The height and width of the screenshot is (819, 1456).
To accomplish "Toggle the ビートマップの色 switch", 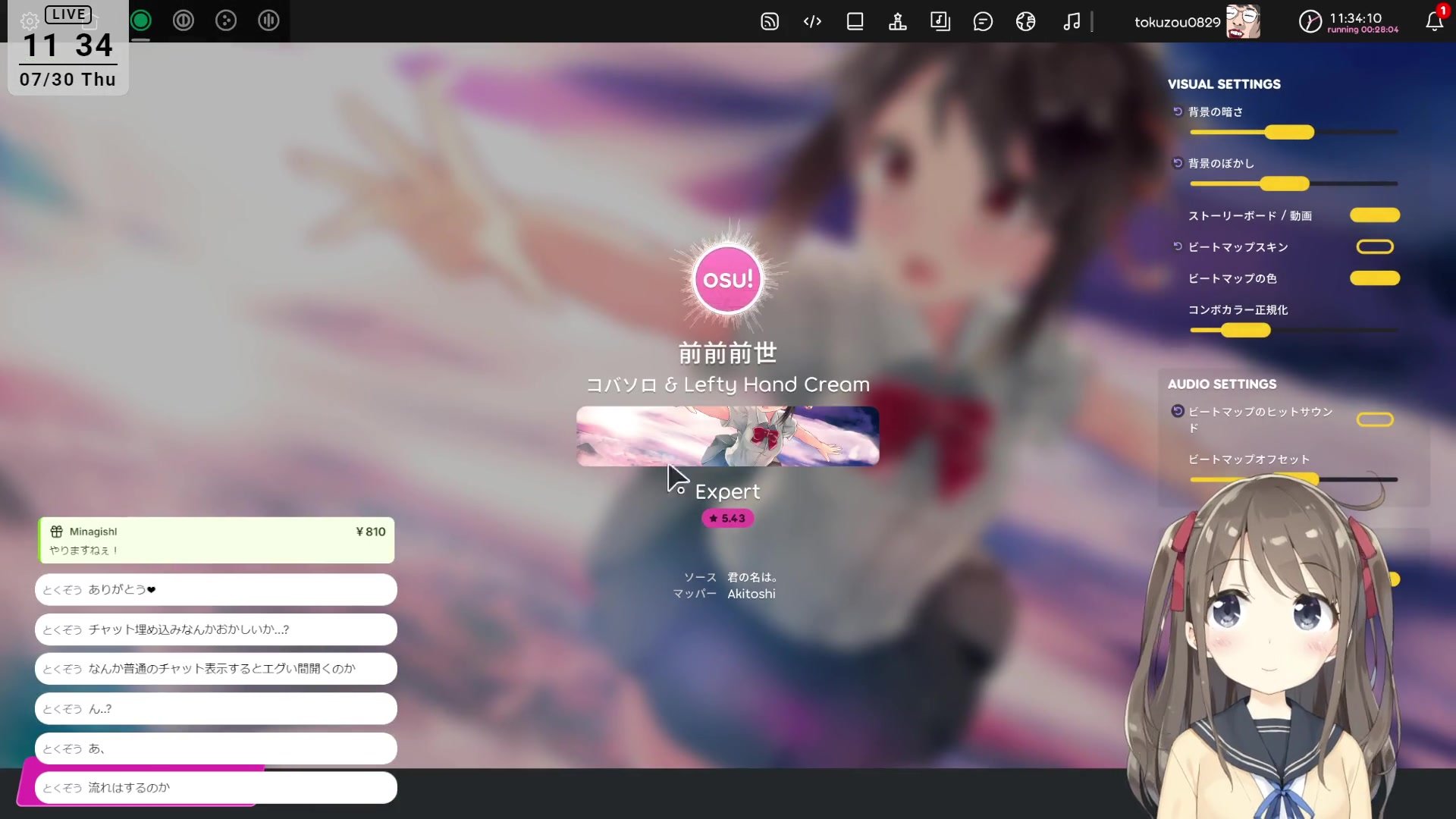I will tap(1375, 278).
